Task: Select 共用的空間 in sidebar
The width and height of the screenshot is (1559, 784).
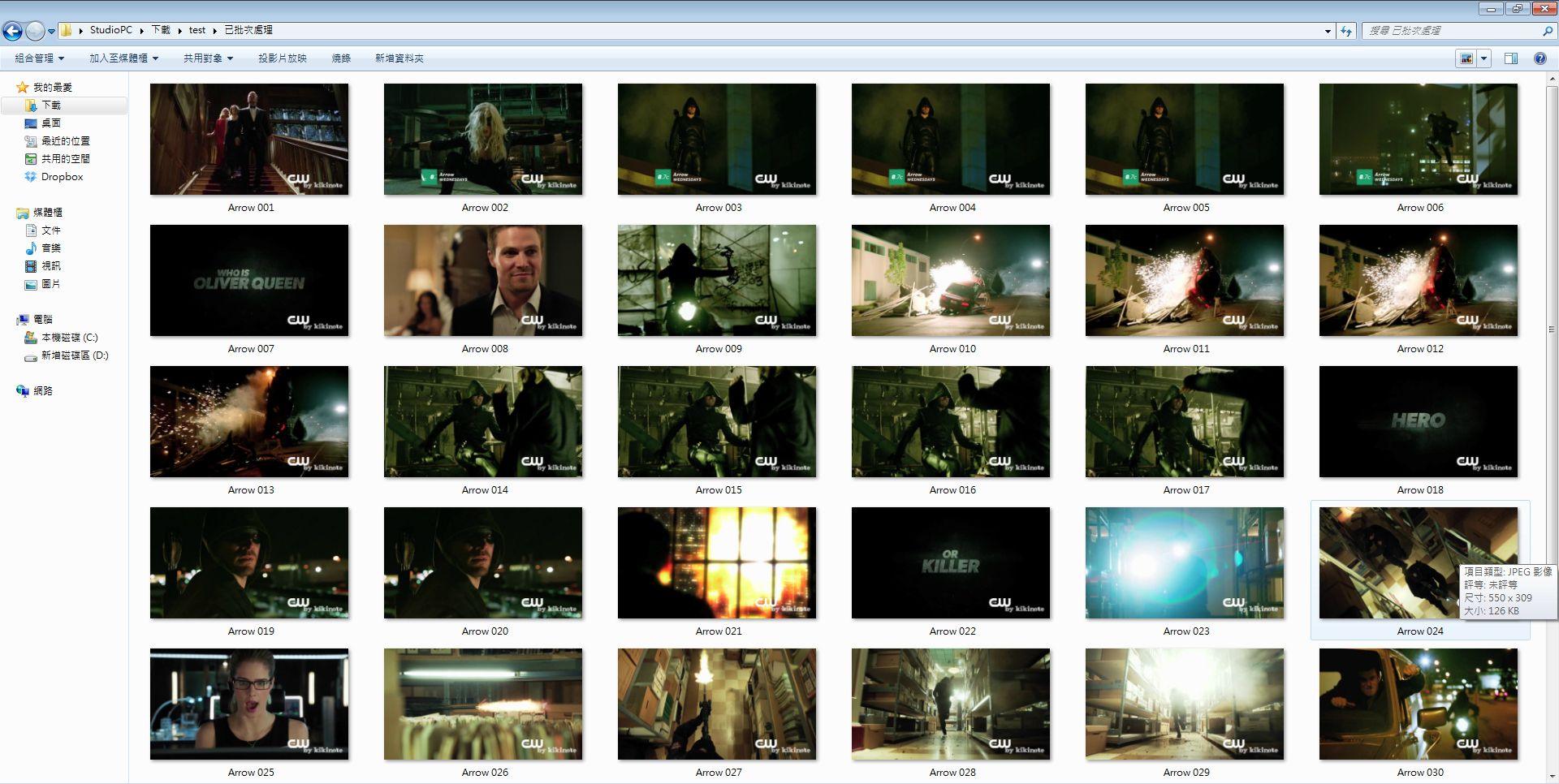Action: coord(65,159)
